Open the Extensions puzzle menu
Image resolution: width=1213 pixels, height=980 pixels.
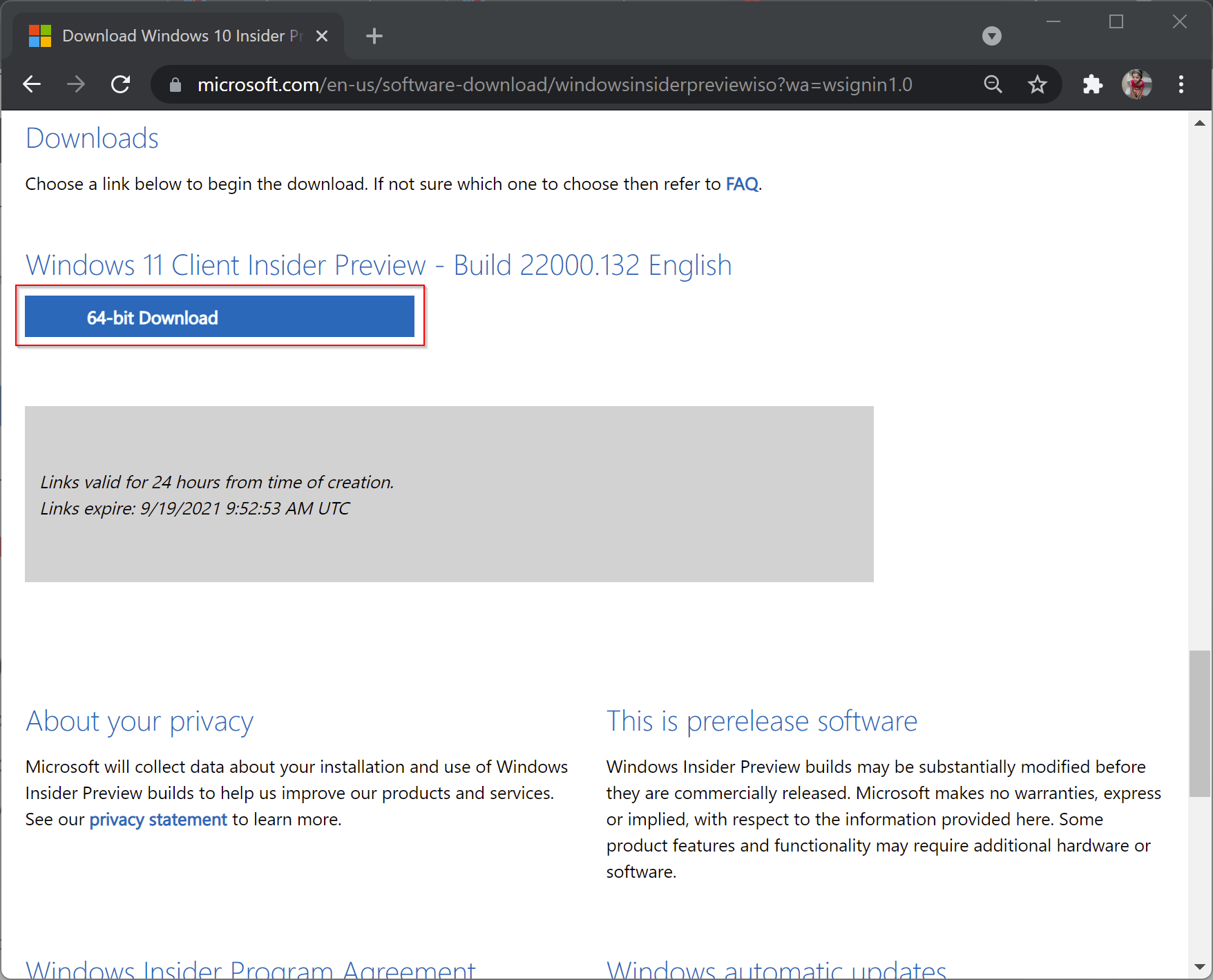click(x=1092, y=84)
